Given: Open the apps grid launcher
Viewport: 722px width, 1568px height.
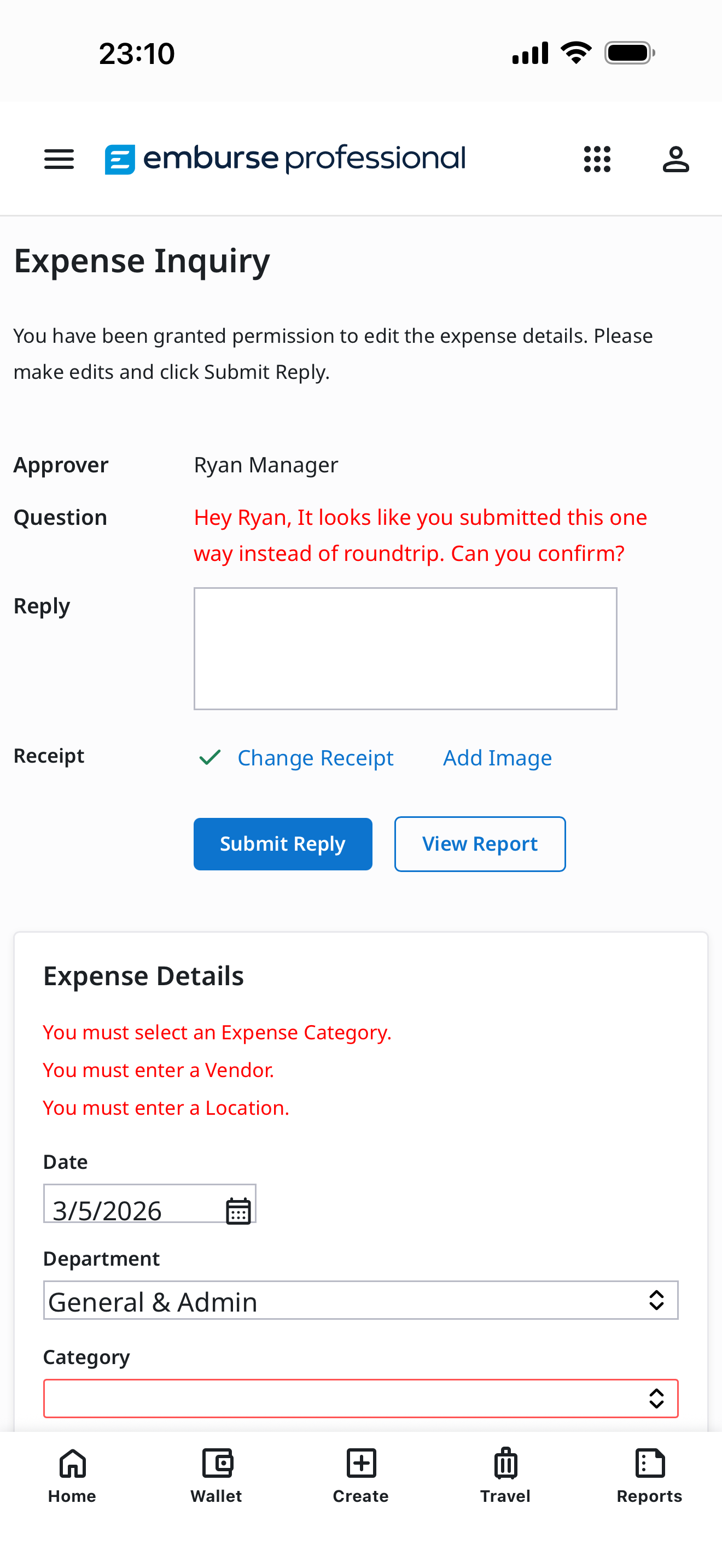Looking at the screenshot, I should click(x=597, y=159).
